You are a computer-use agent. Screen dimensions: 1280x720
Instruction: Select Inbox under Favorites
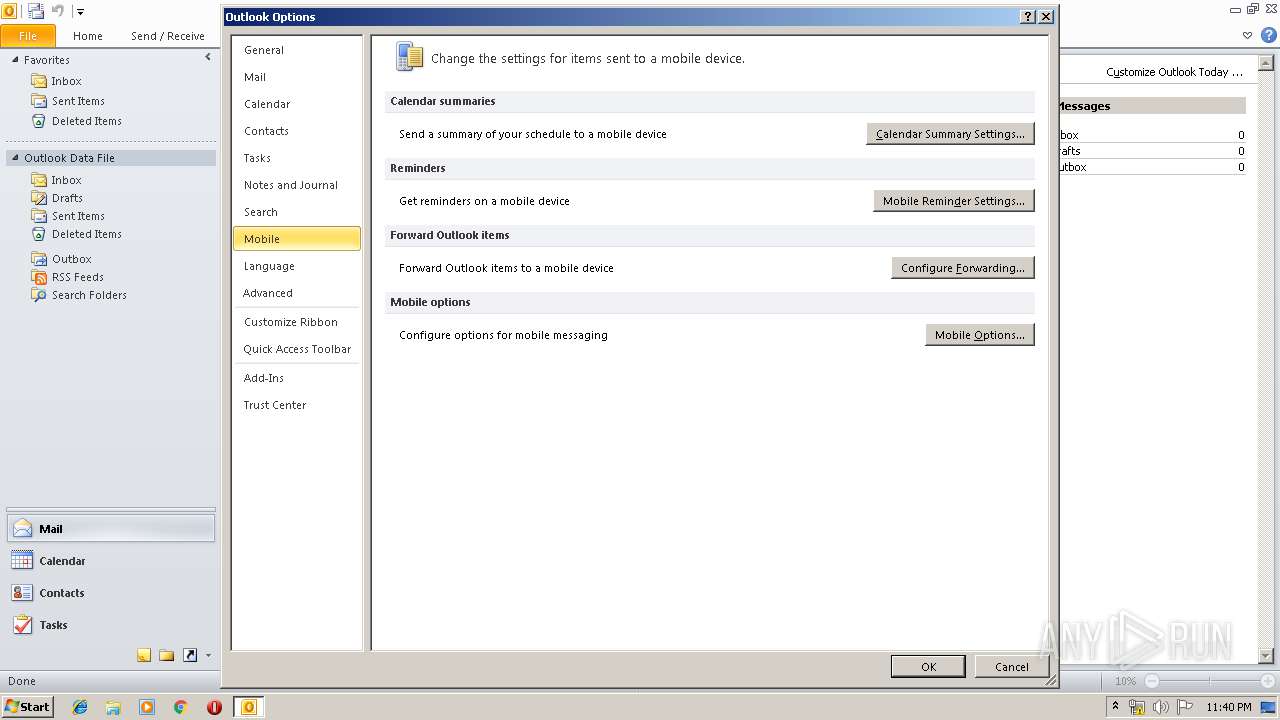(x=67, y=81)
